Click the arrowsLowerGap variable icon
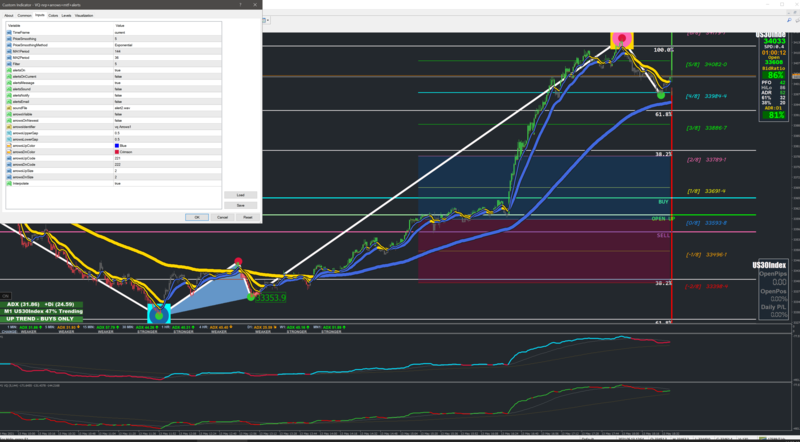 [9, 139]
